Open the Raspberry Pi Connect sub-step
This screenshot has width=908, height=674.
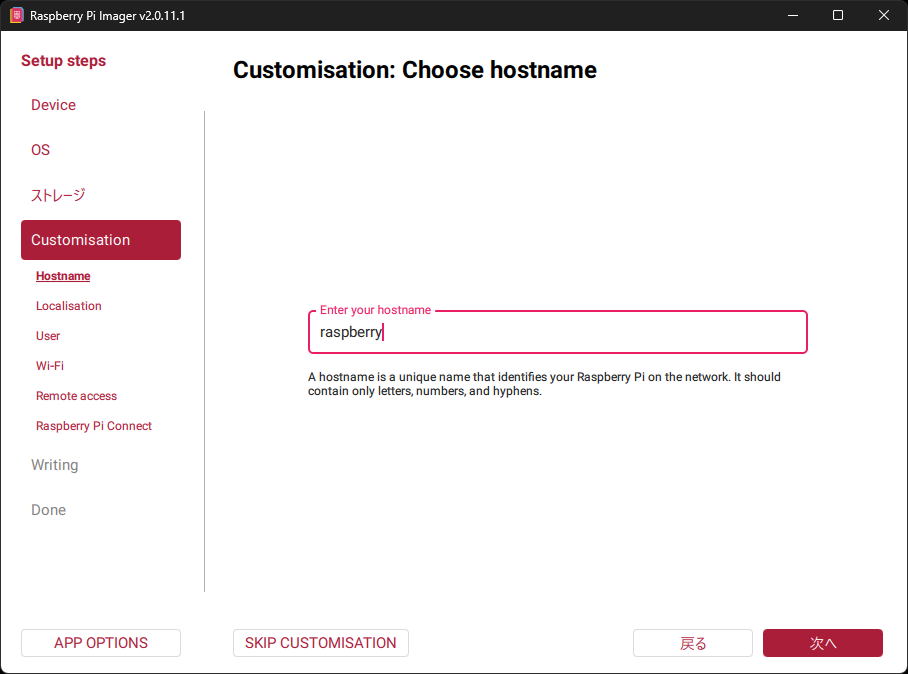point(94,426)
